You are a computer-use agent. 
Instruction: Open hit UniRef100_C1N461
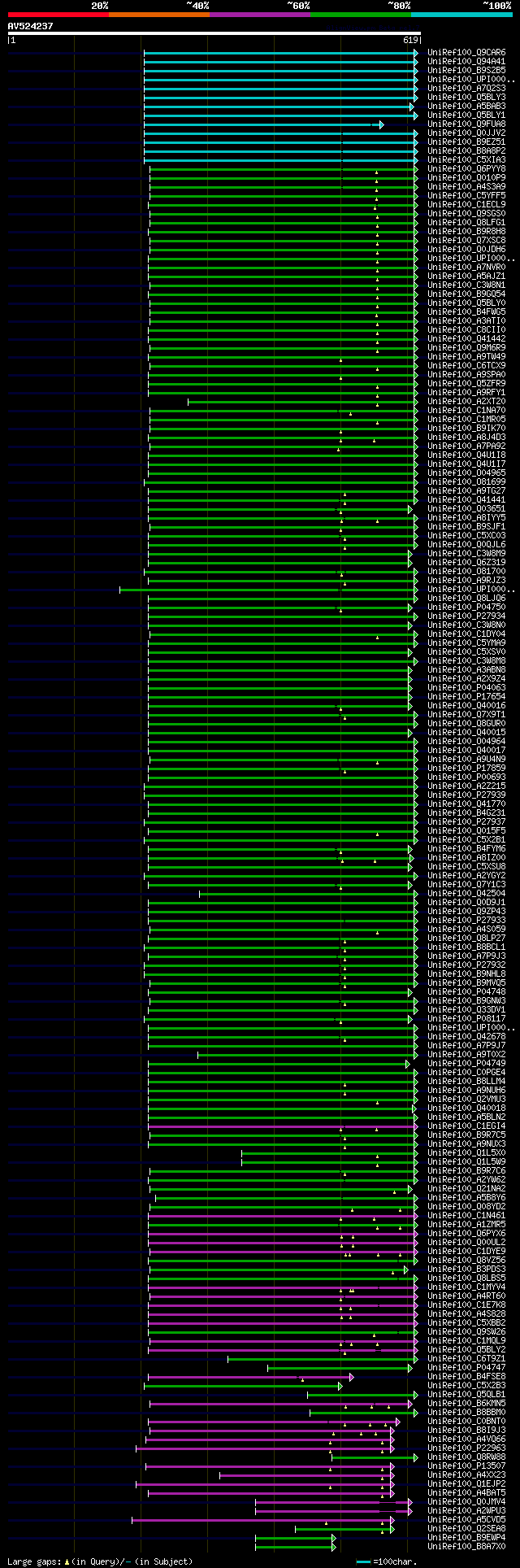pos(466,1216)
